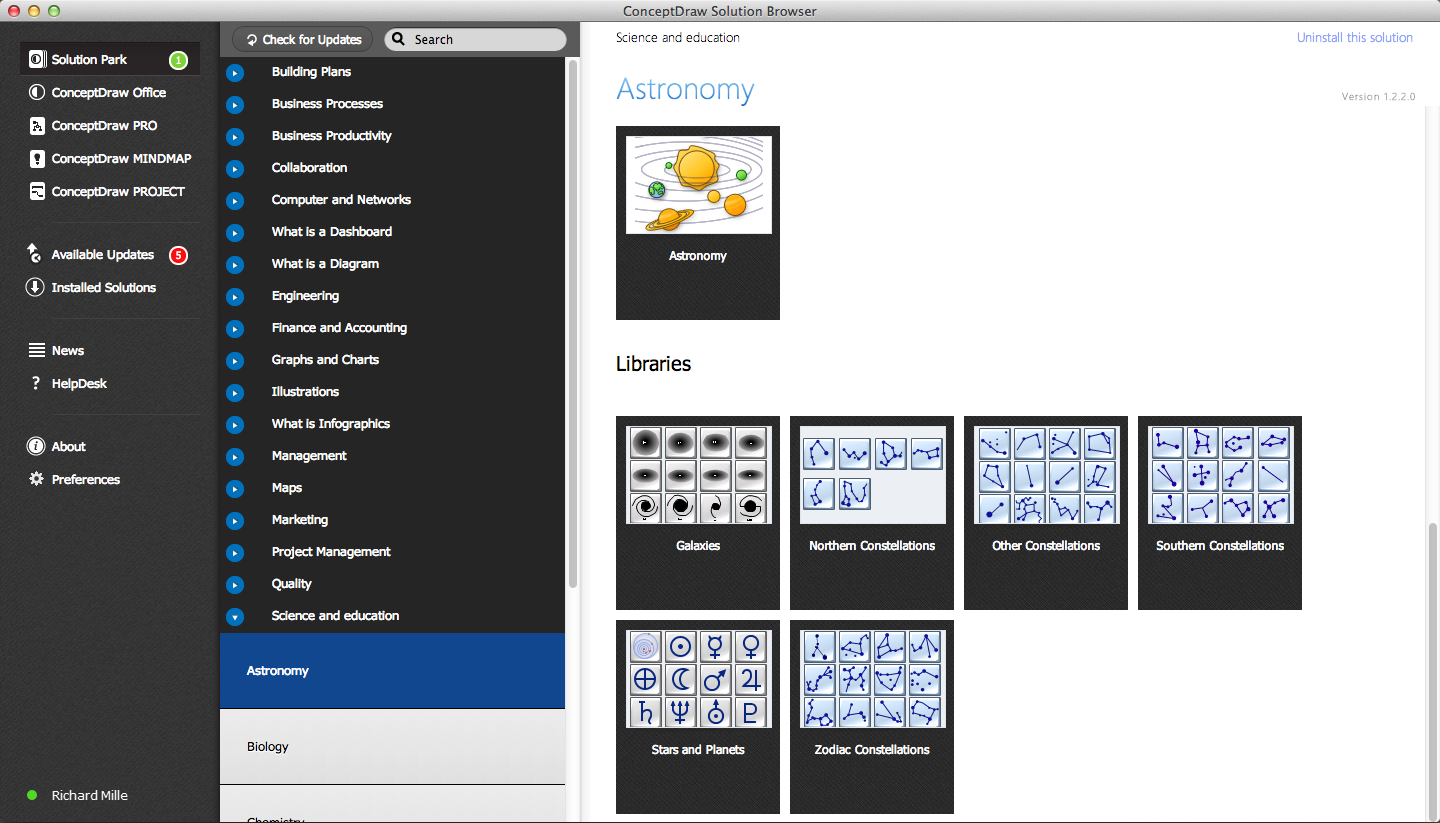The height and width of the screenshot is (823, 1440).
Task: Click the ConceptDraw MINDMAP icon
Action: coord(37,158)
